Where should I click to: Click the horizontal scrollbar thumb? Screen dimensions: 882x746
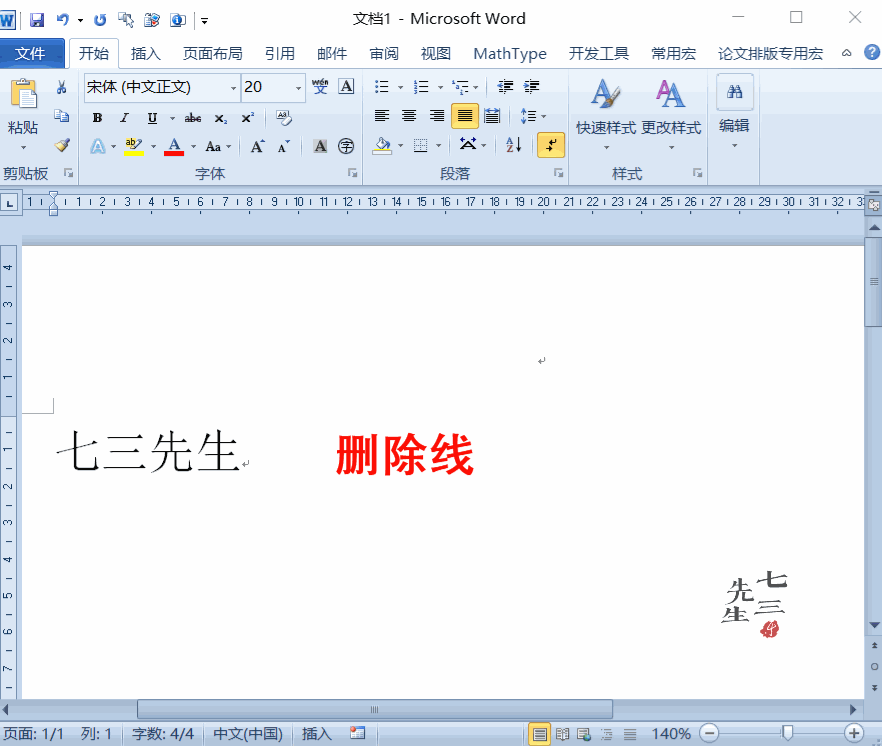[375, 709]
